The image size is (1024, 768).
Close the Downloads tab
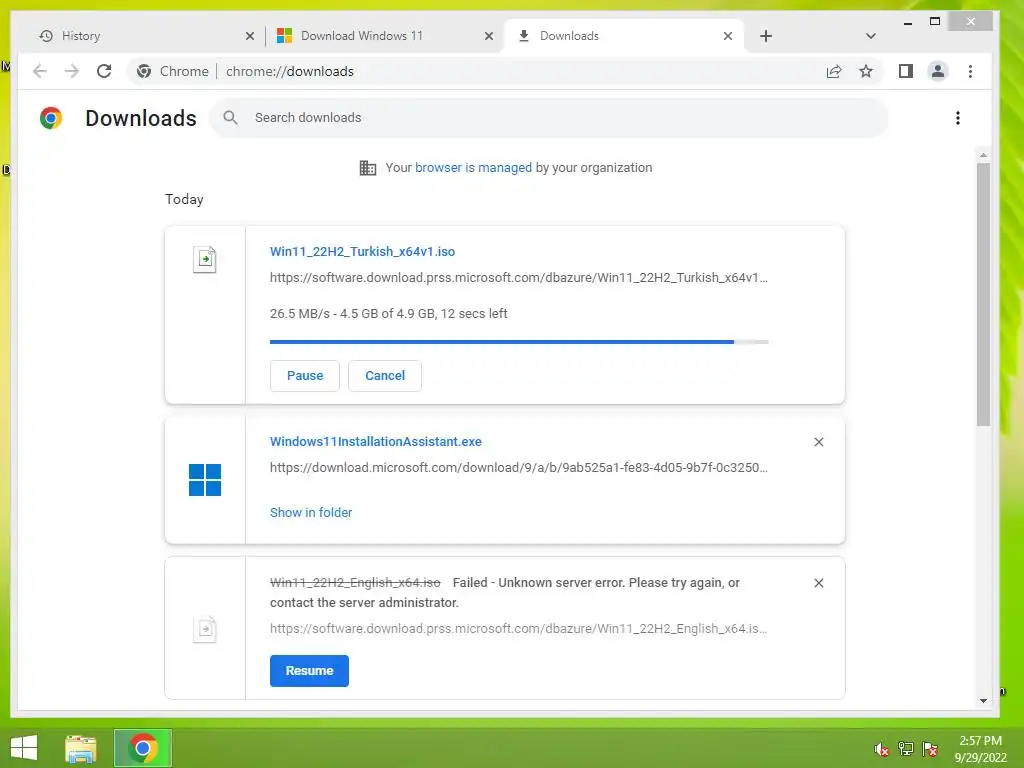[728, 37]
